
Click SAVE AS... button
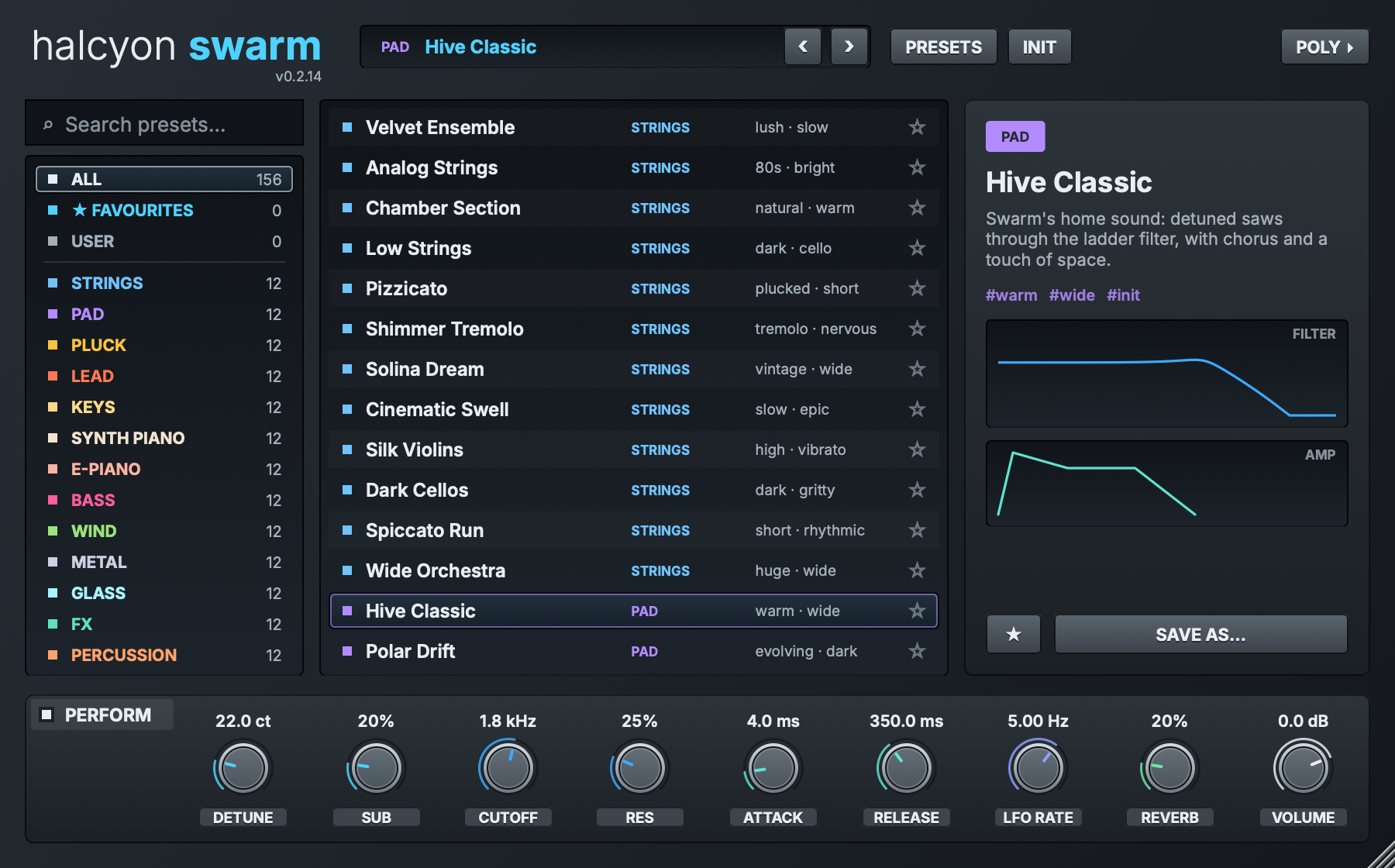pyautogui.click(x=1200, y=635)
